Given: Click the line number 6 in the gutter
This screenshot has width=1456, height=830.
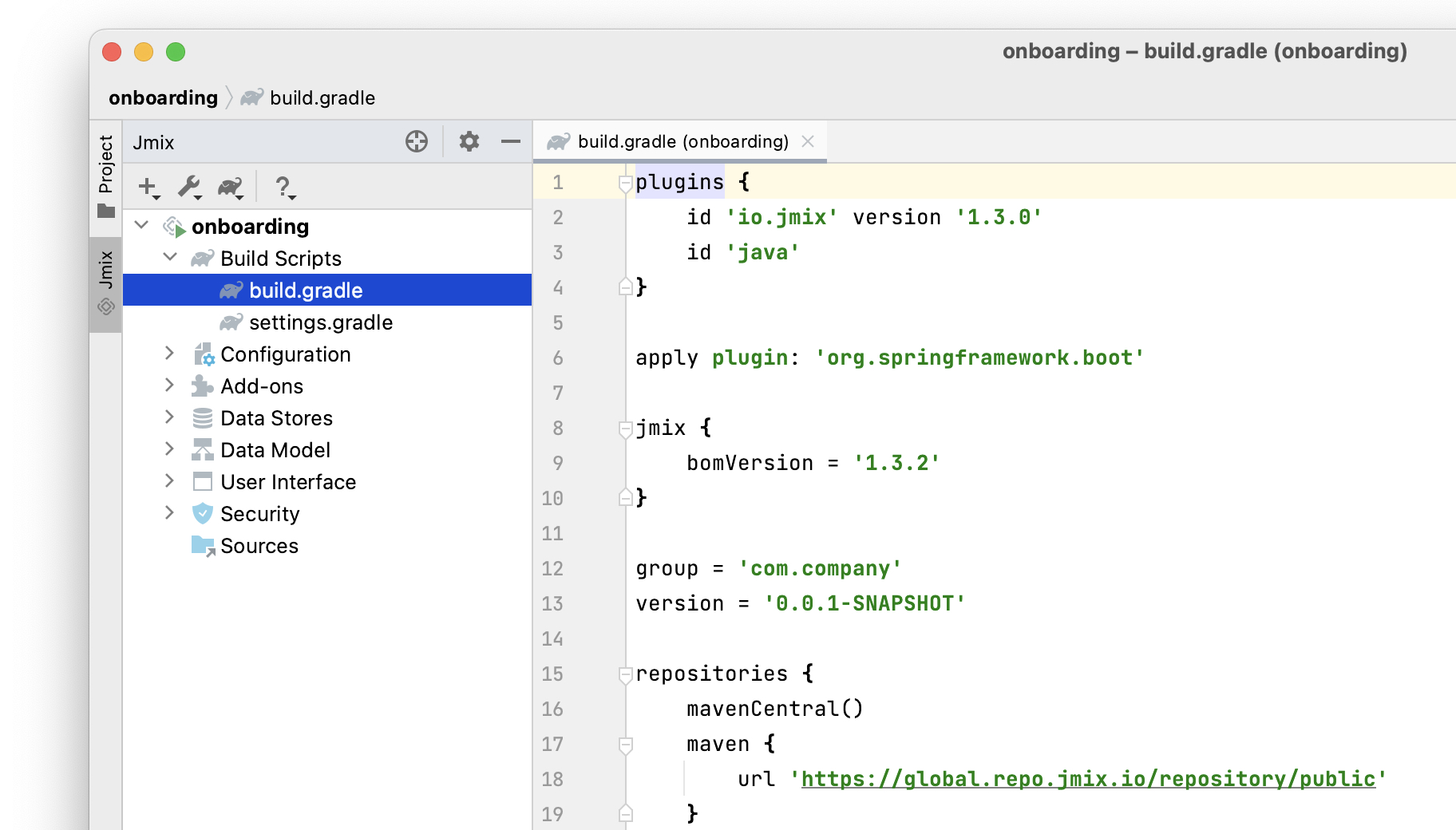Looking at the screenshot, I should point(558,358).
